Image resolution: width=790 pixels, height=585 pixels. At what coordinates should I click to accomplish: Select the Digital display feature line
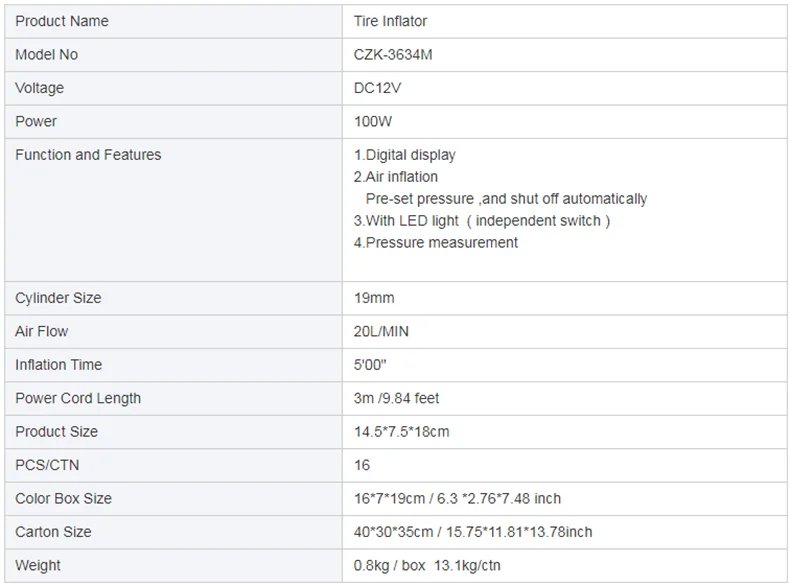click(x=405, y=155)
